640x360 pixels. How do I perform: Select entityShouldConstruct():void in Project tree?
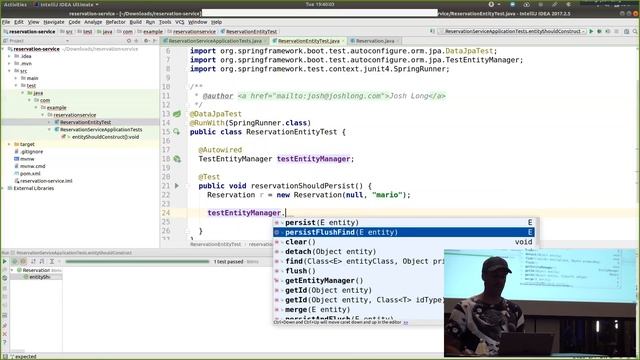[x=105, y=137]
